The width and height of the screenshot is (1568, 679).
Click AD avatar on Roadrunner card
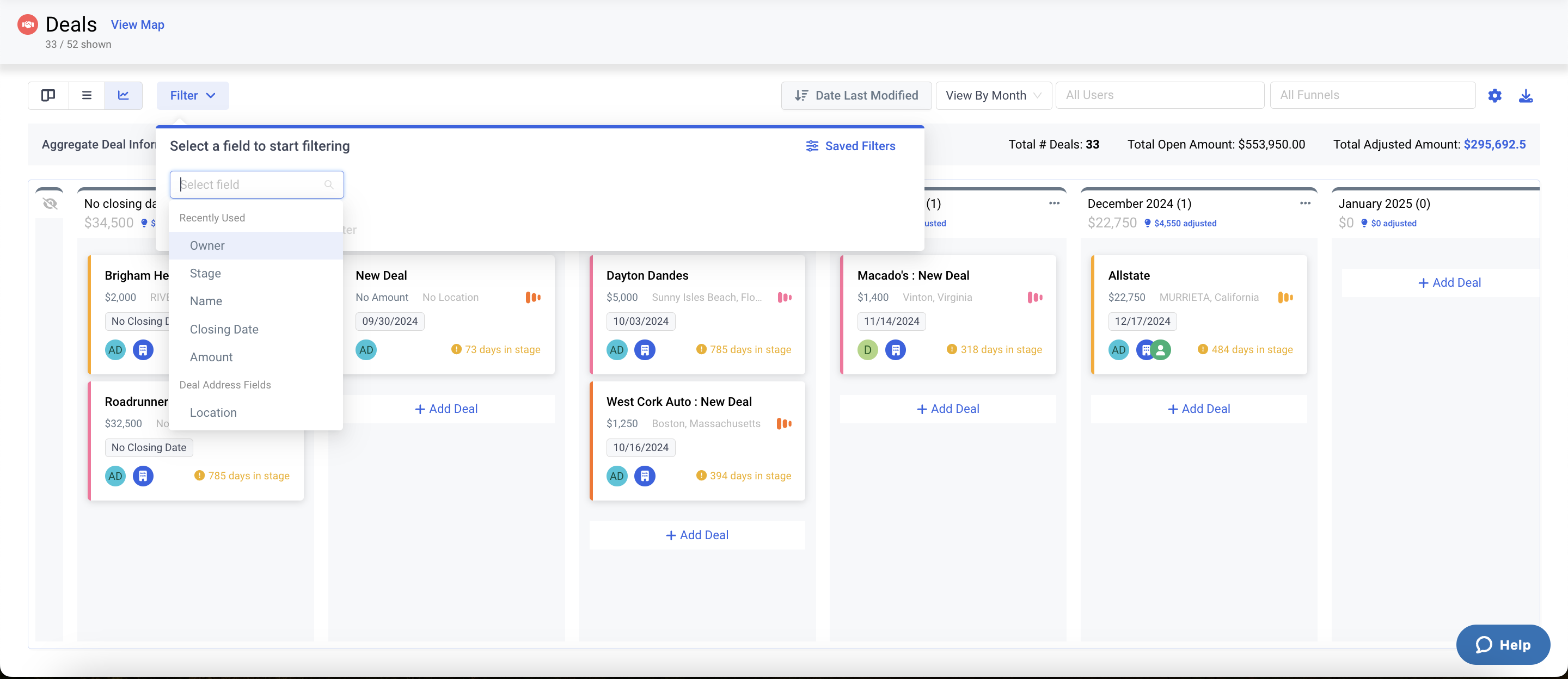click(x=115, y=477)
